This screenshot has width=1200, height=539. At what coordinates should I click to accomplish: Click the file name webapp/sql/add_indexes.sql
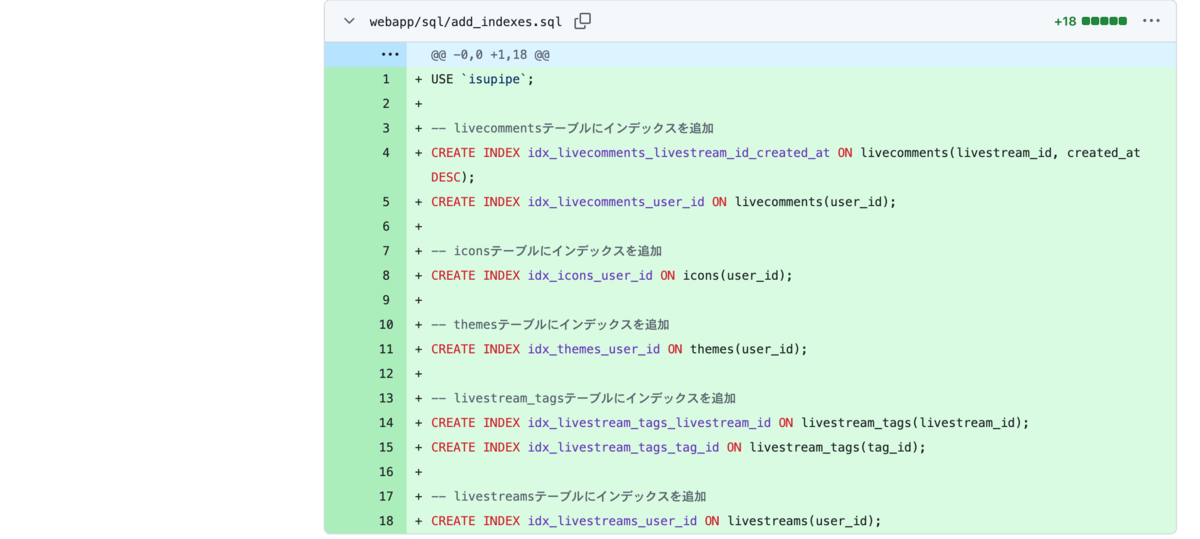466,21
